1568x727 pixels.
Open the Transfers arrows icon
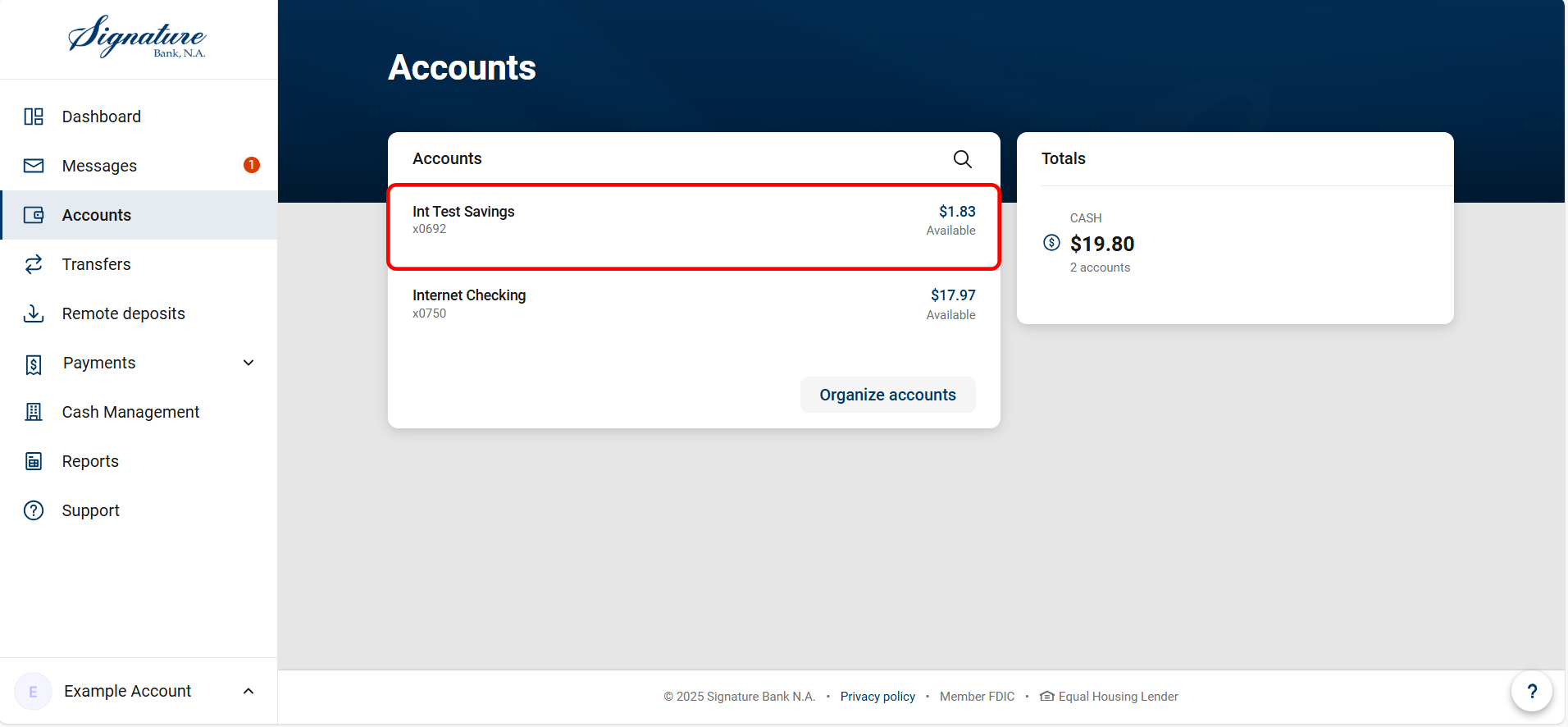tap(33, 264)
